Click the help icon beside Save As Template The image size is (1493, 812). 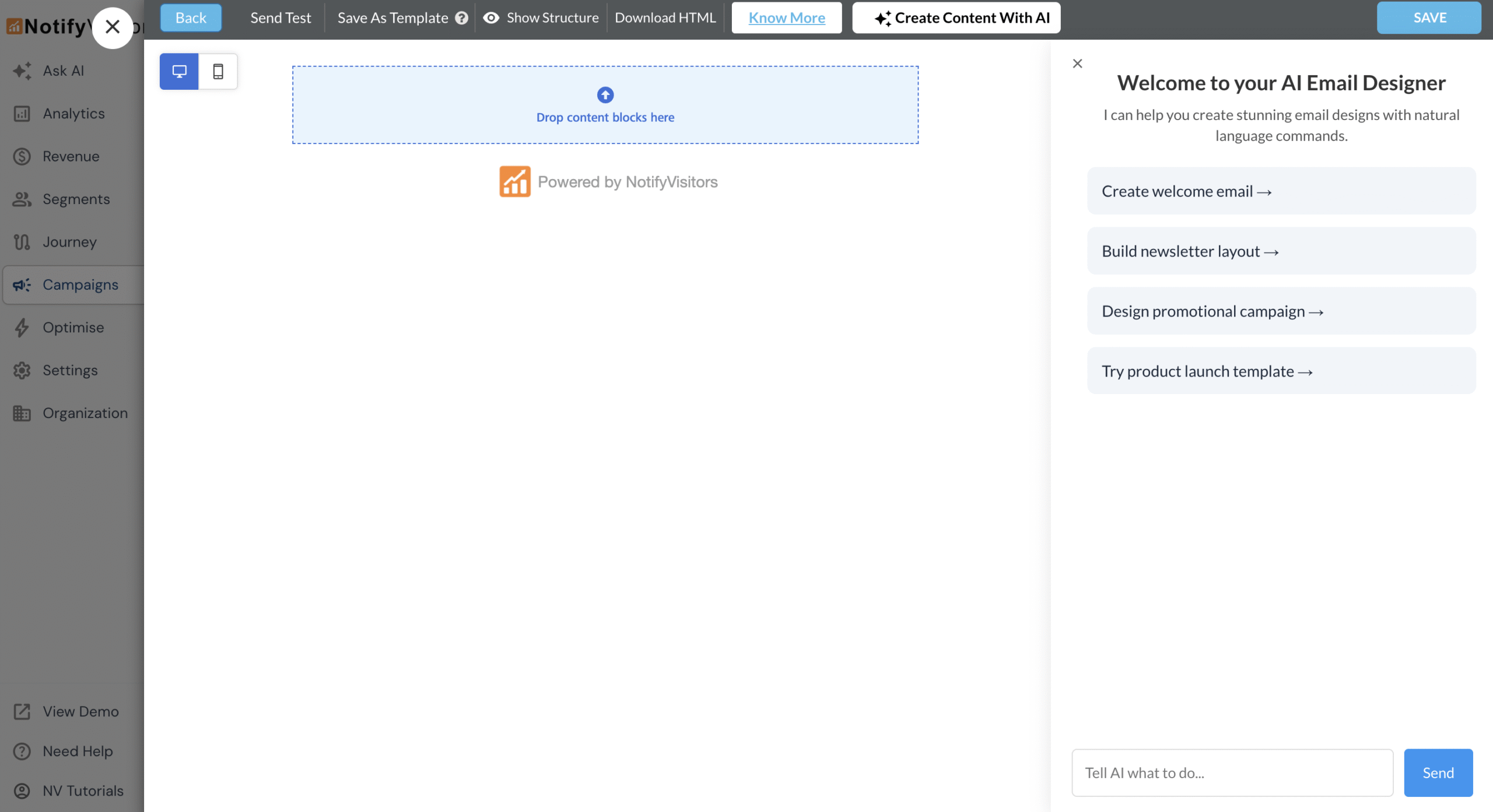461,17
